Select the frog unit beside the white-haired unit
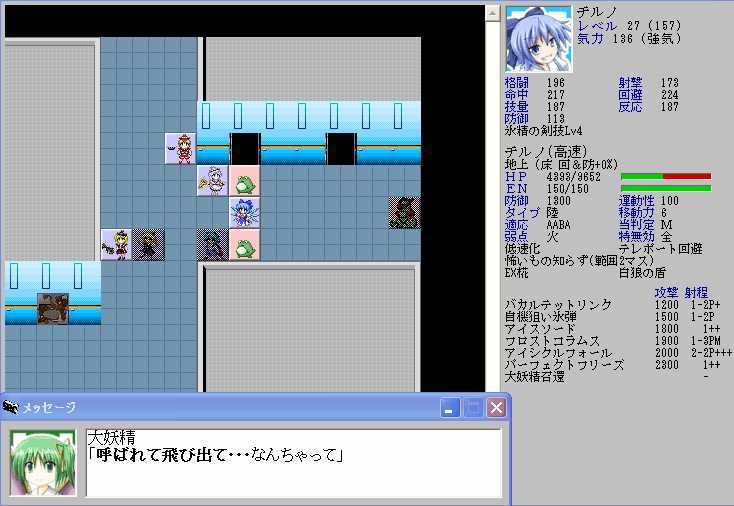The height and width of the screenshot is (506, 734). pyautogui.click(x=244, y=181)
